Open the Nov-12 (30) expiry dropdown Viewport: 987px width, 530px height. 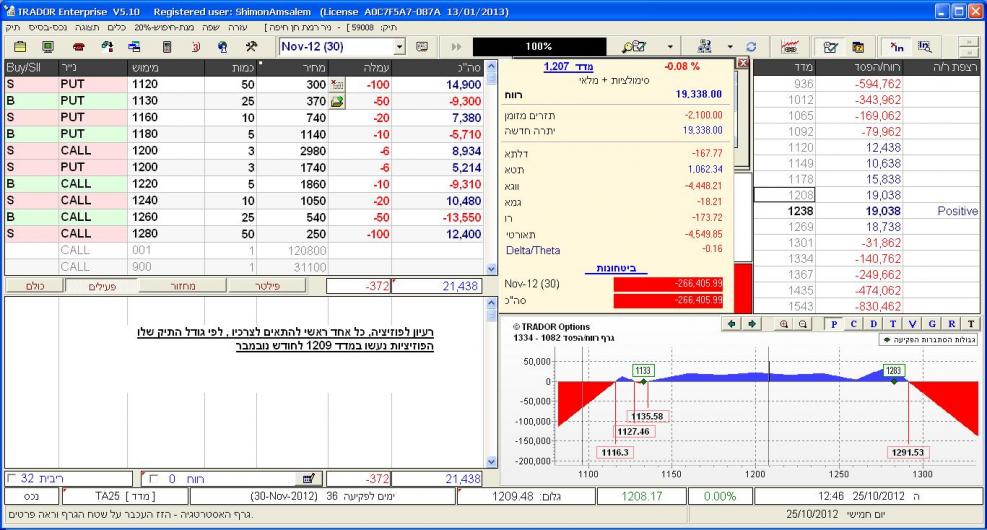coord(400,47)
